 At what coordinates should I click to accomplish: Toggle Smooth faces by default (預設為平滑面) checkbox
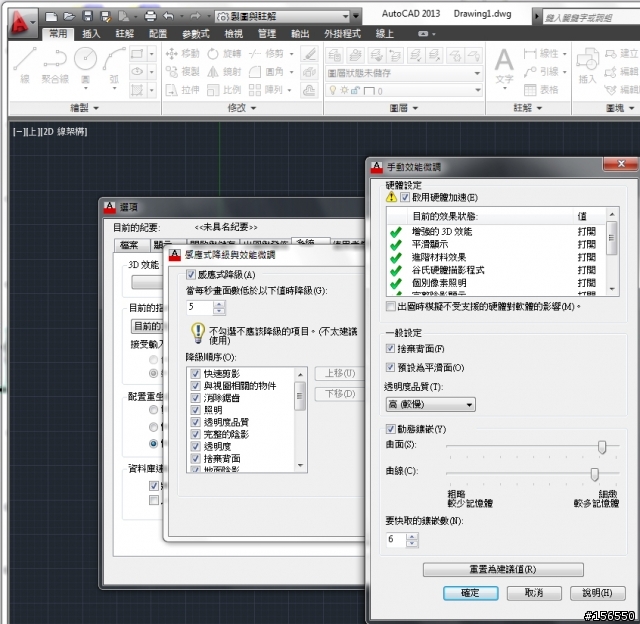(x=390, y=368)
